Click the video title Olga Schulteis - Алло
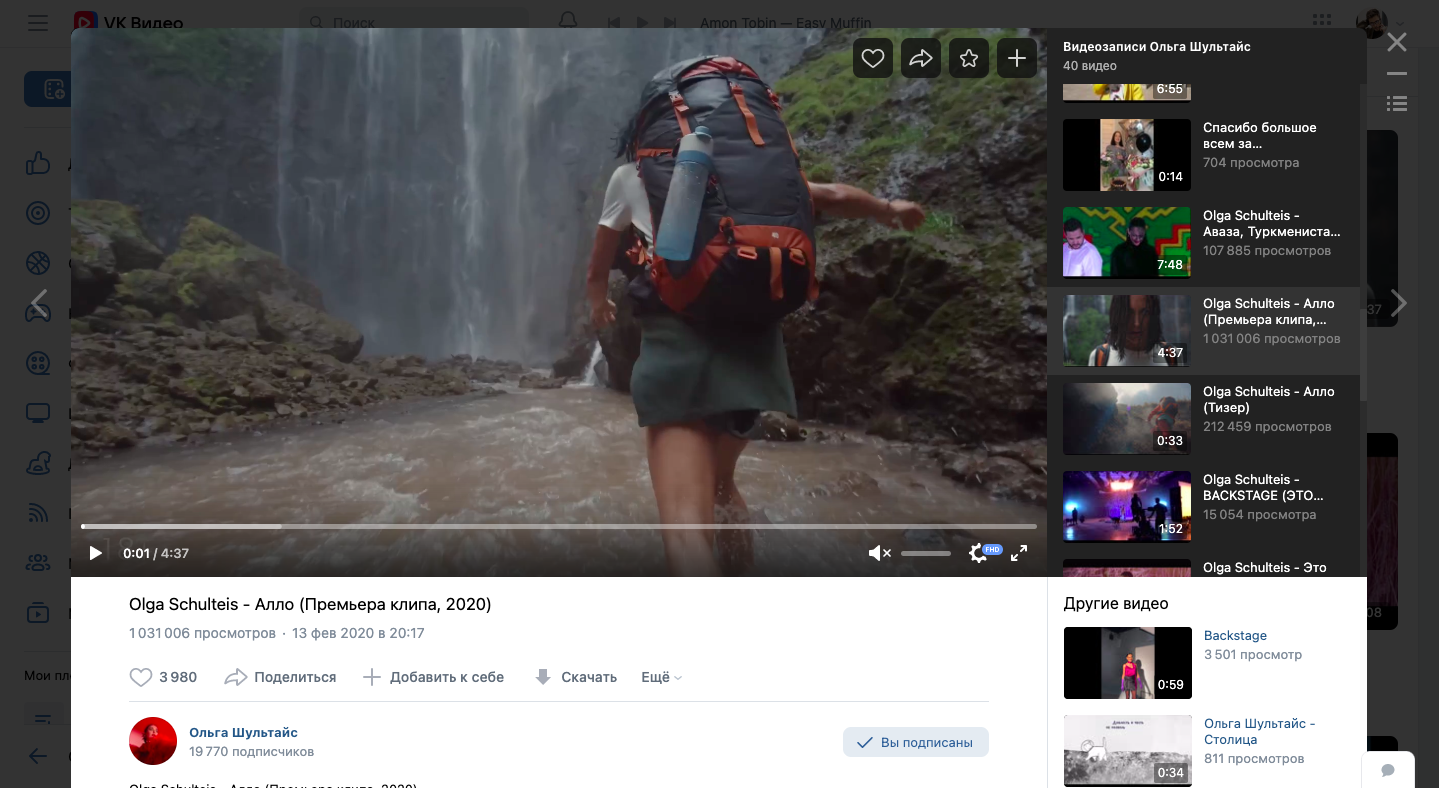Image resolution: width=1439 pixels, height=788 pixels. 310,604
